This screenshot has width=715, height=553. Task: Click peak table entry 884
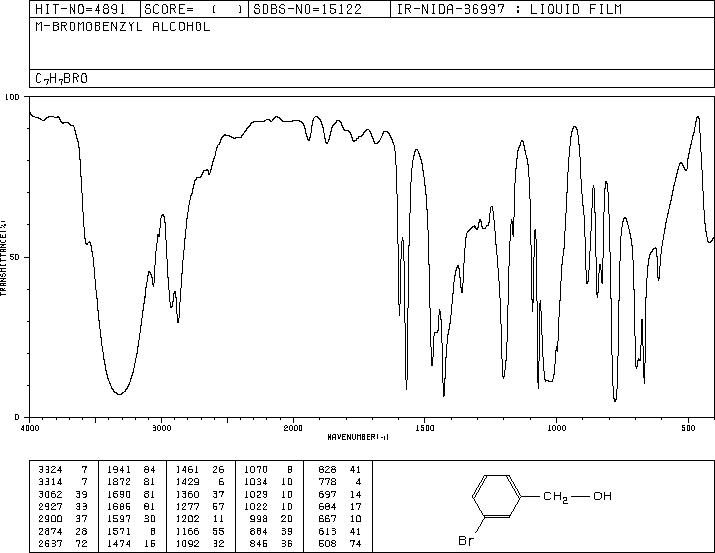(x=259, y=531)
